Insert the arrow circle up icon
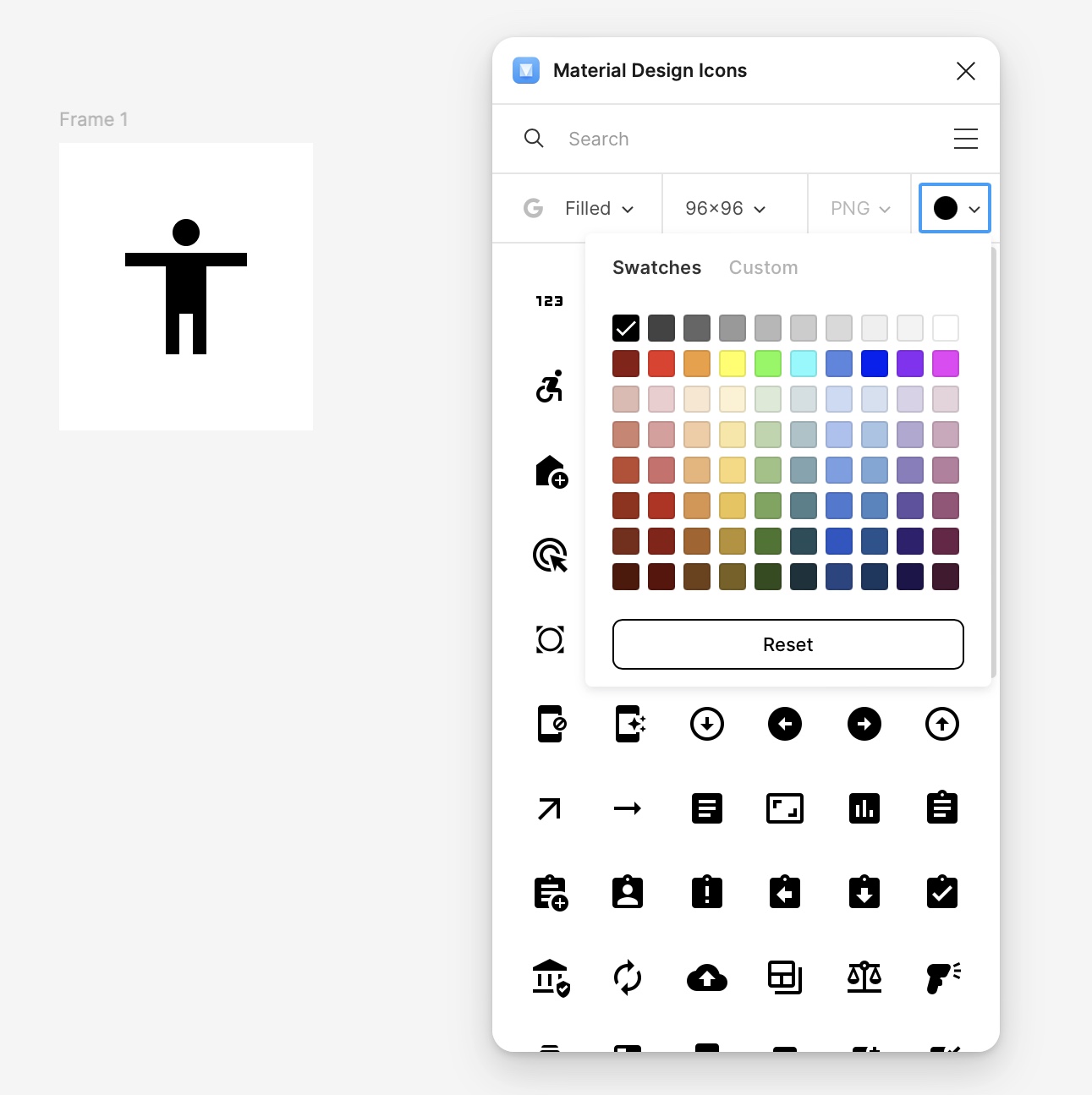The image size is (1092, 1095). point(942,724)
